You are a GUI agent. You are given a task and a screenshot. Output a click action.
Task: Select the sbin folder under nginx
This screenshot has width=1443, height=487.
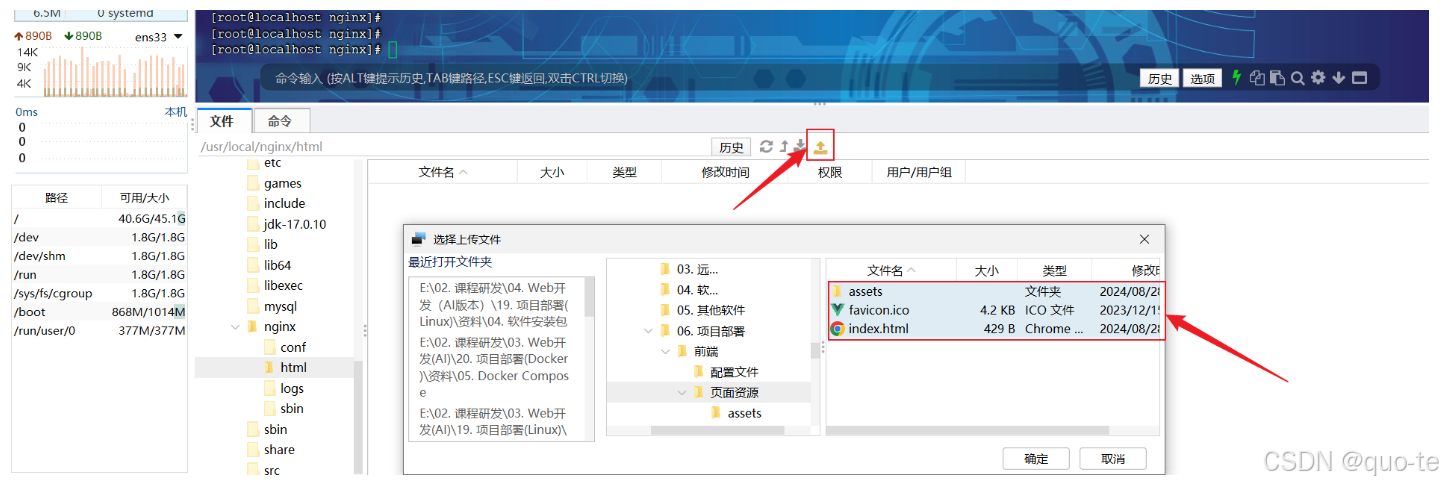[x=292, y=408]
